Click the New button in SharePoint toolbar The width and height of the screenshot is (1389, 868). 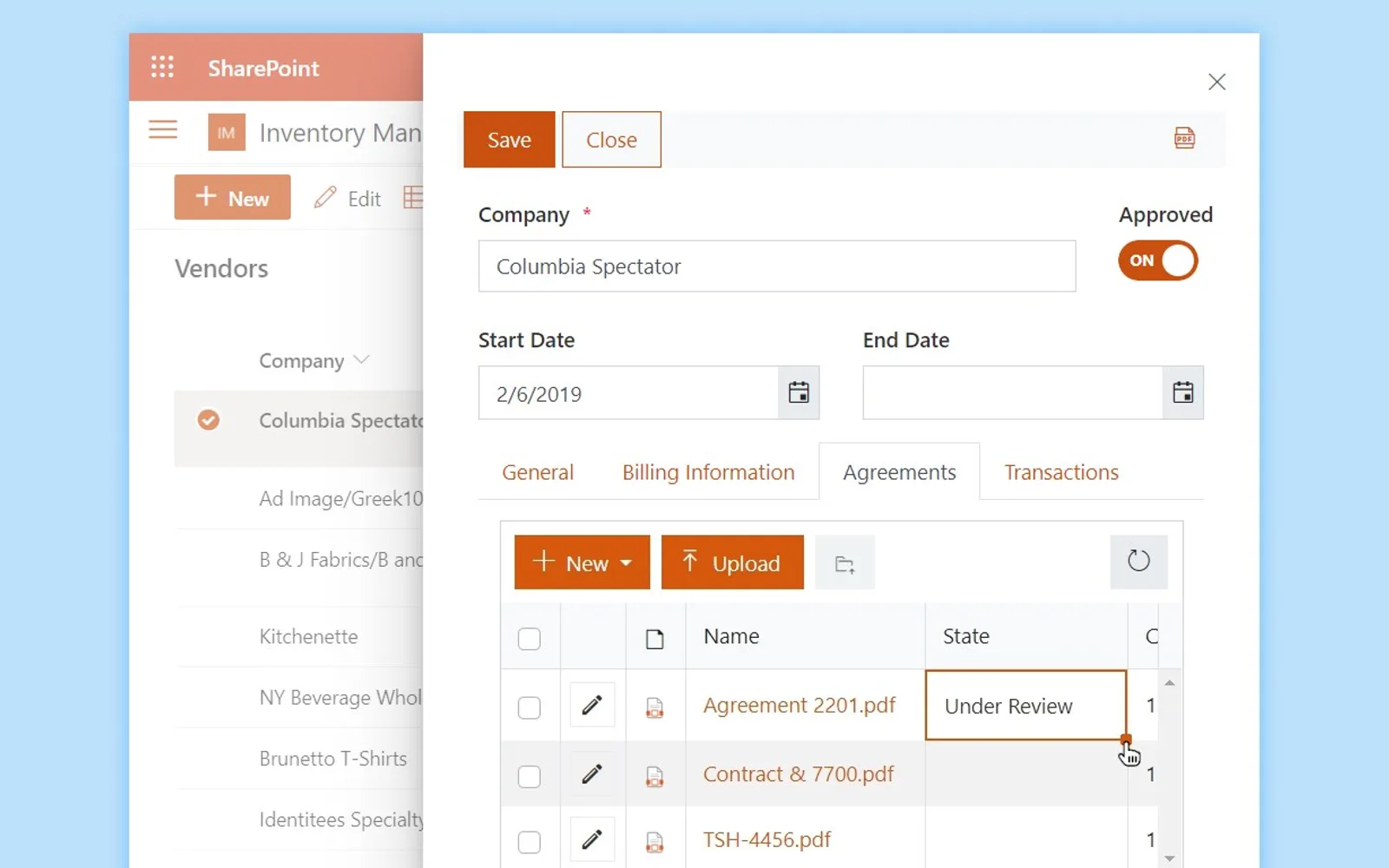[233, 197]
